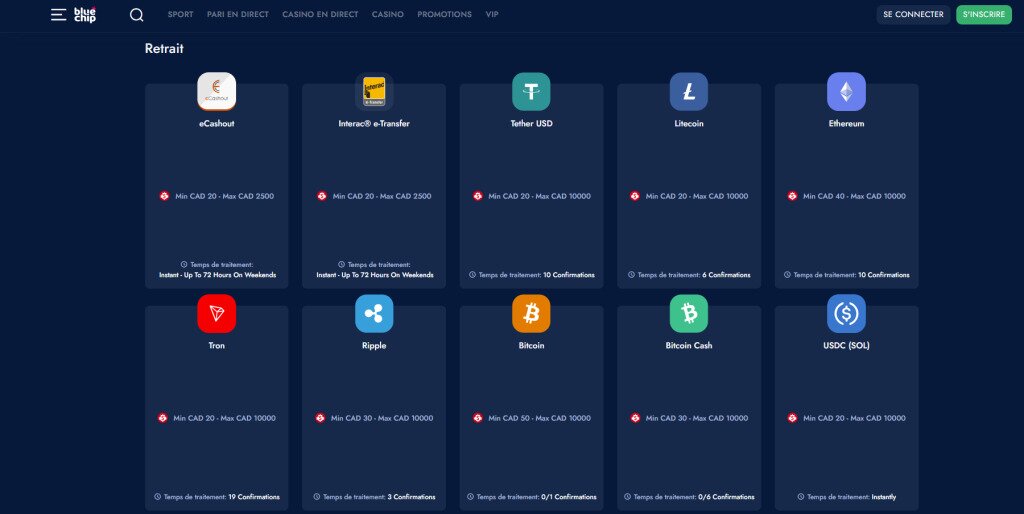The width and height of the screenshot is (1024, 514).
Task: Select the Interac e-Transfer icon
Action: (374, 91)
